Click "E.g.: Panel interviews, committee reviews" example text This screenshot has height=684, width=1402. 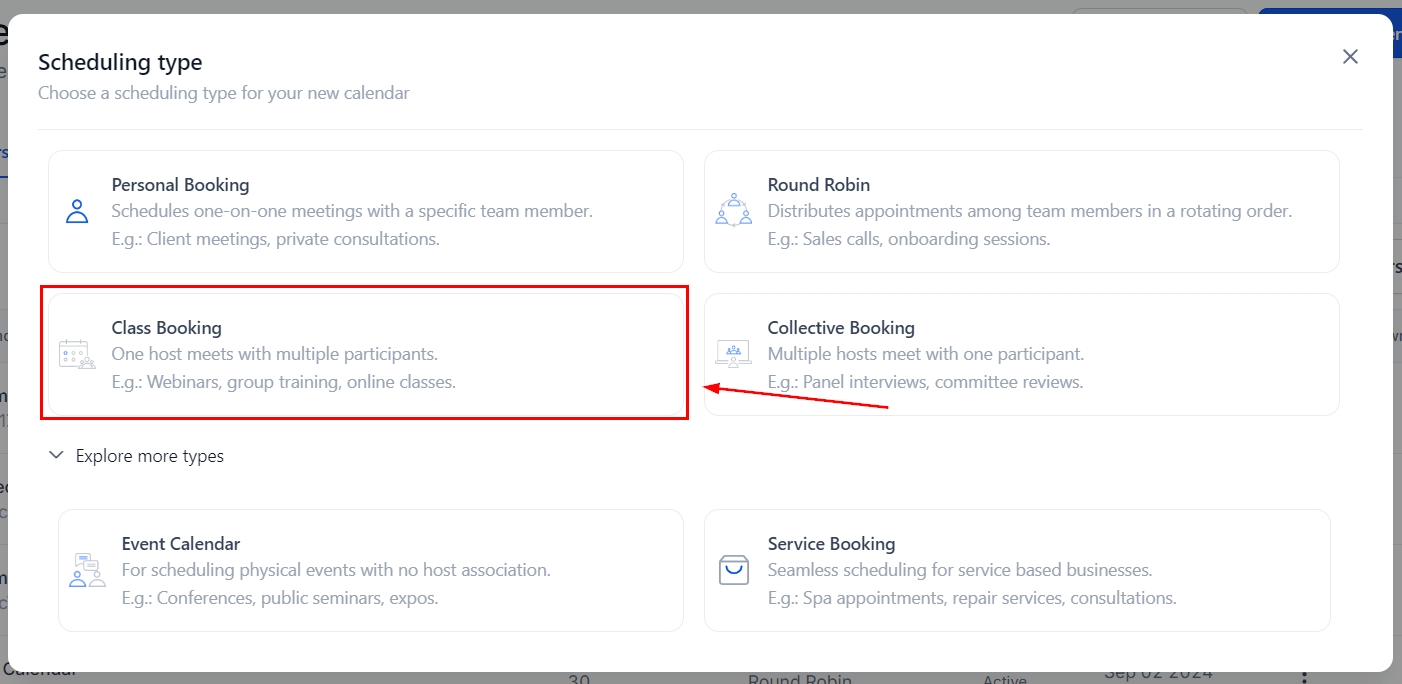click(925, 382)
